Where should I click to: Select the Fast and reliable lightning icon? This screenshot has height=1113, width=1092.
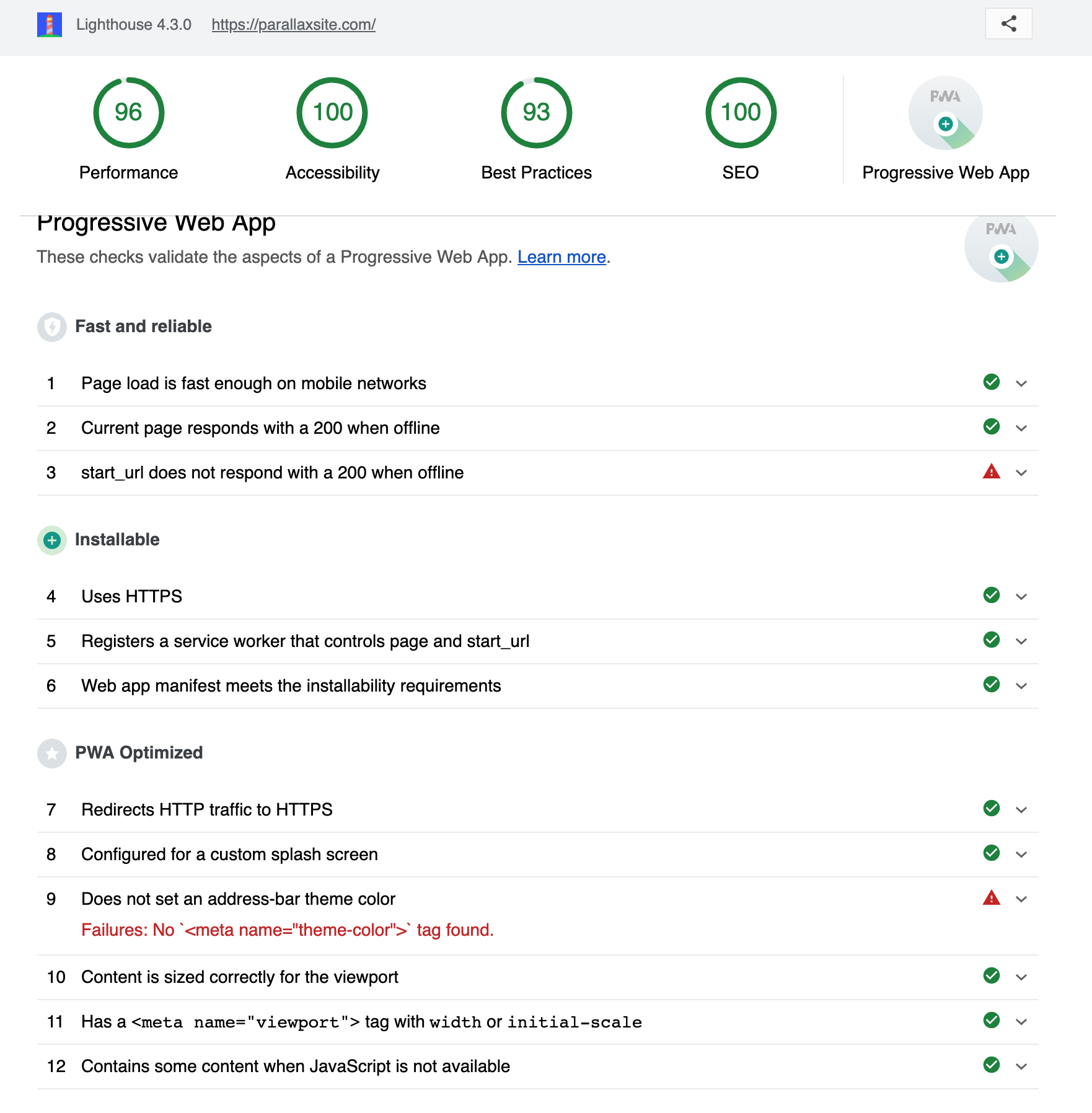[51, 327]
